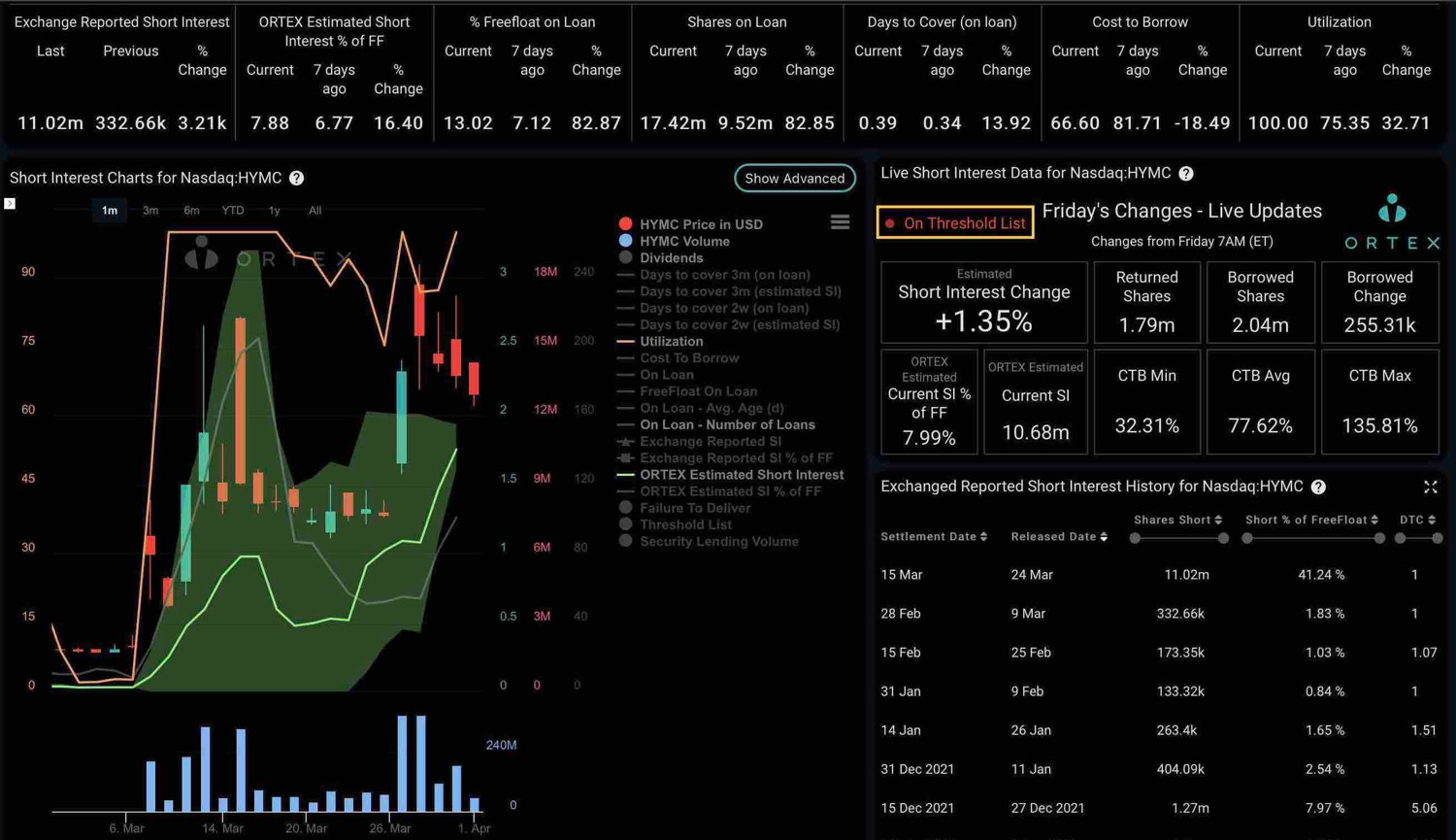
Task: Click the help icon beside Short Interest Charts title
Action: pyautogui.click(x=297, y=178)
